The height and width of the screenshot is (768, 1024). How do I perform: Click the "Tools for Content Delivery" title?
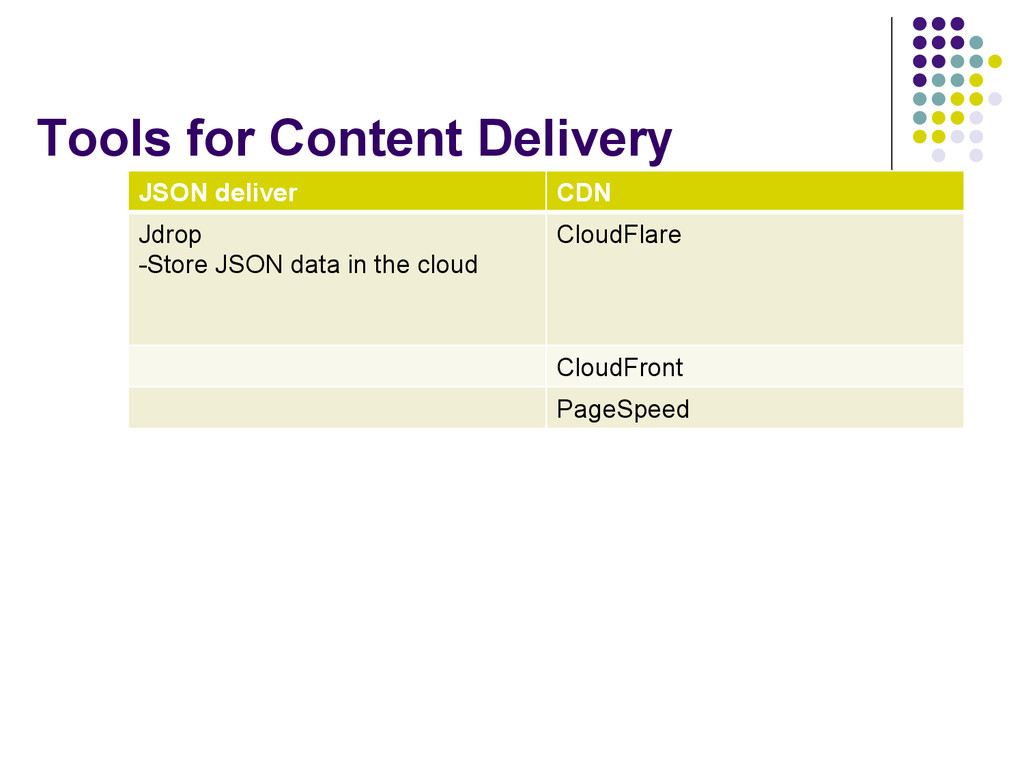tap(354, 138)
